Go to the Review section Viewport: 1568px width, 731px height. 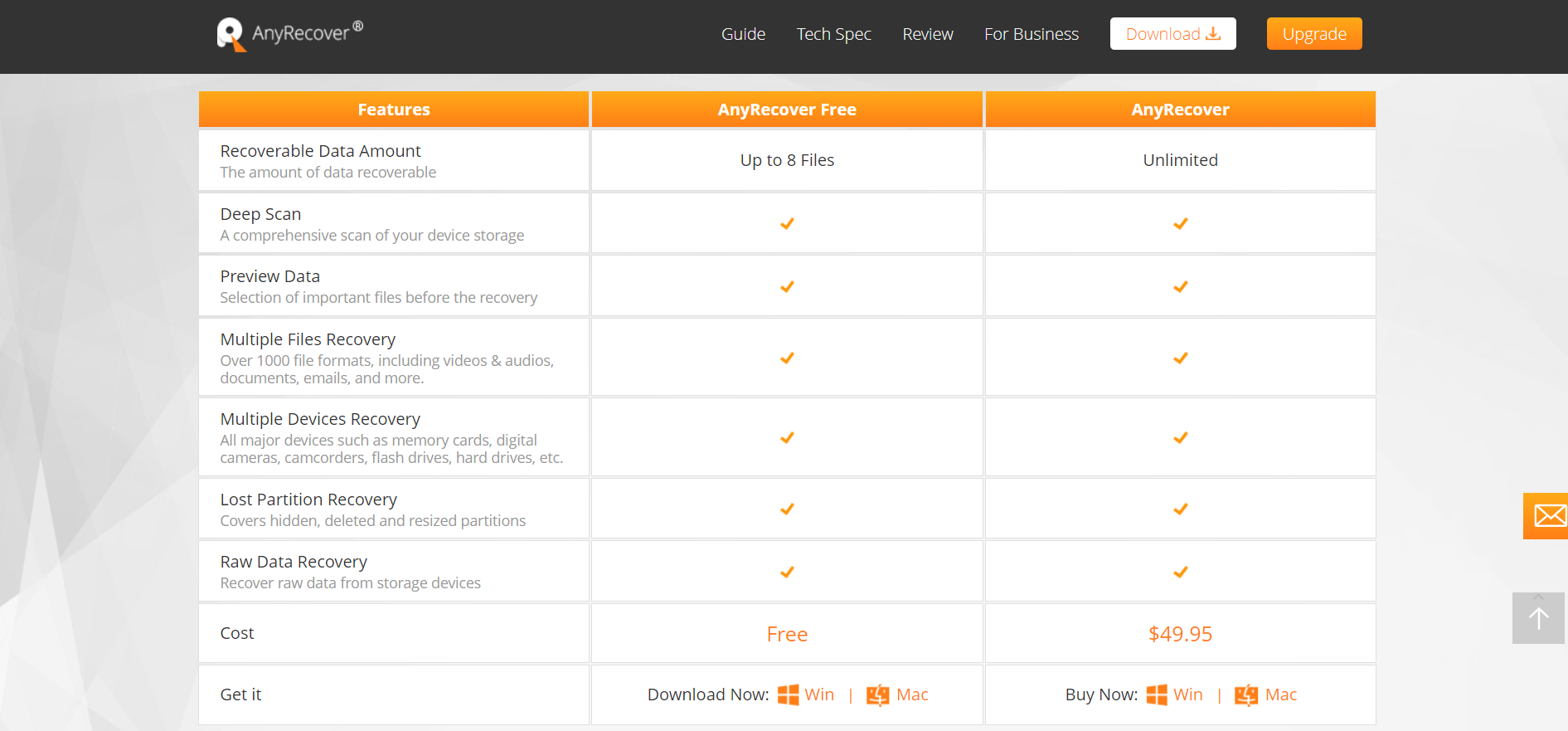point(928,34)
